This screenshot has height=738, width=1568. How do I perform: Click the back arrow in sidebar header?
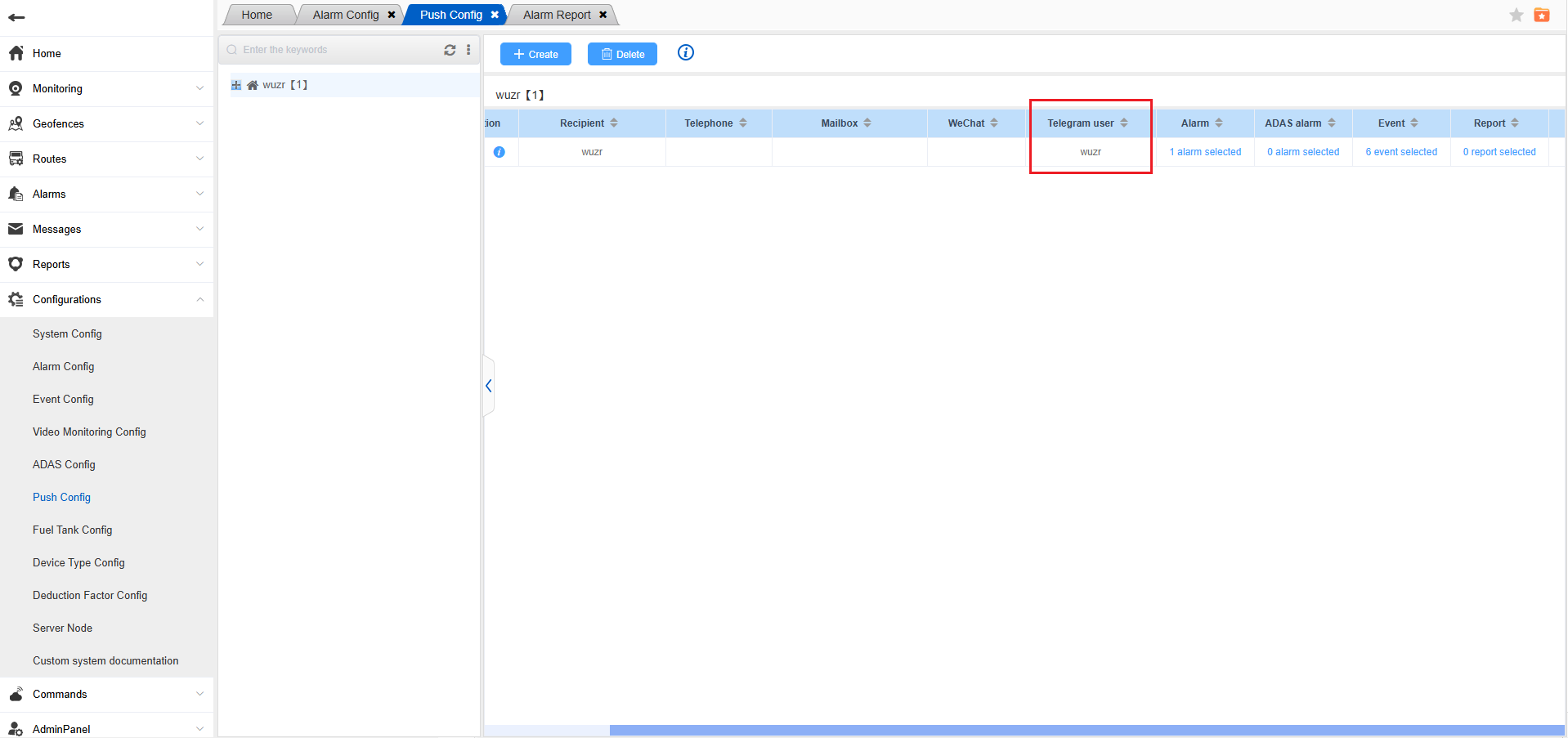point(16,17)
